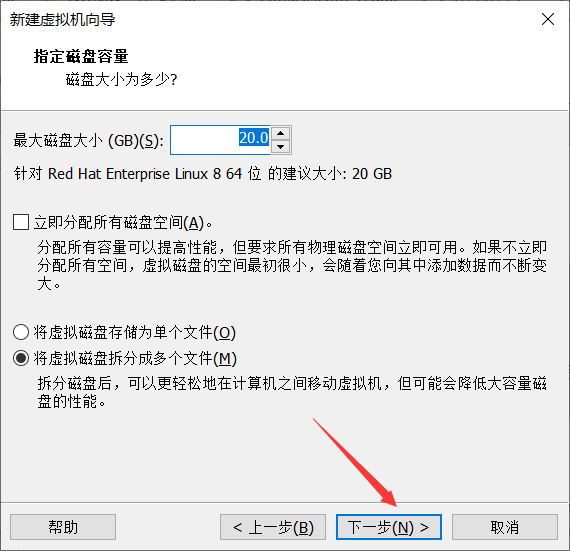Image resolution: width=570 pixels, height=551 pixels.
Task: Close the 新建虚拟机向导 dialog with X
Action: (x=548, y=19)
